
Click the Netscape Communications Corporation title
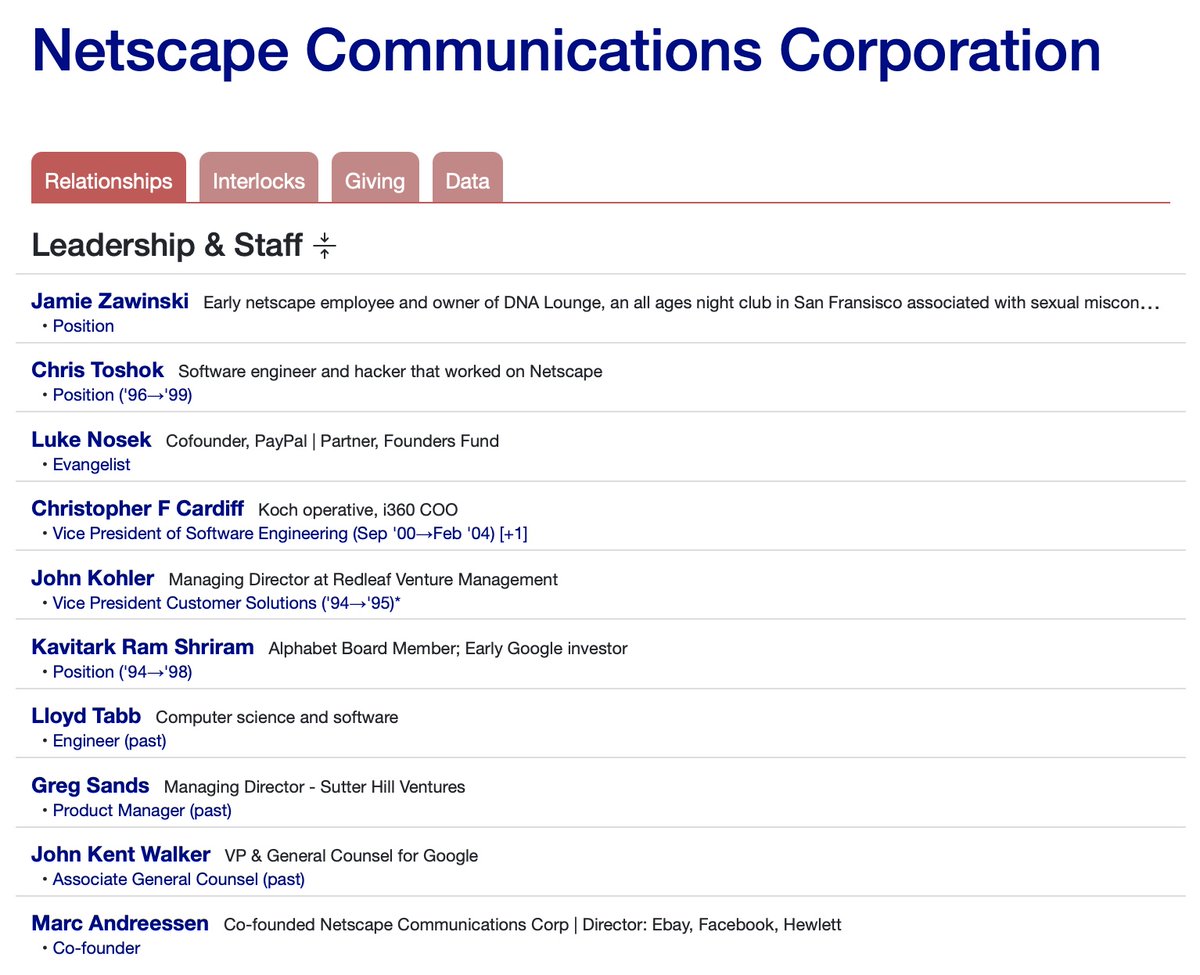(566, 50)
